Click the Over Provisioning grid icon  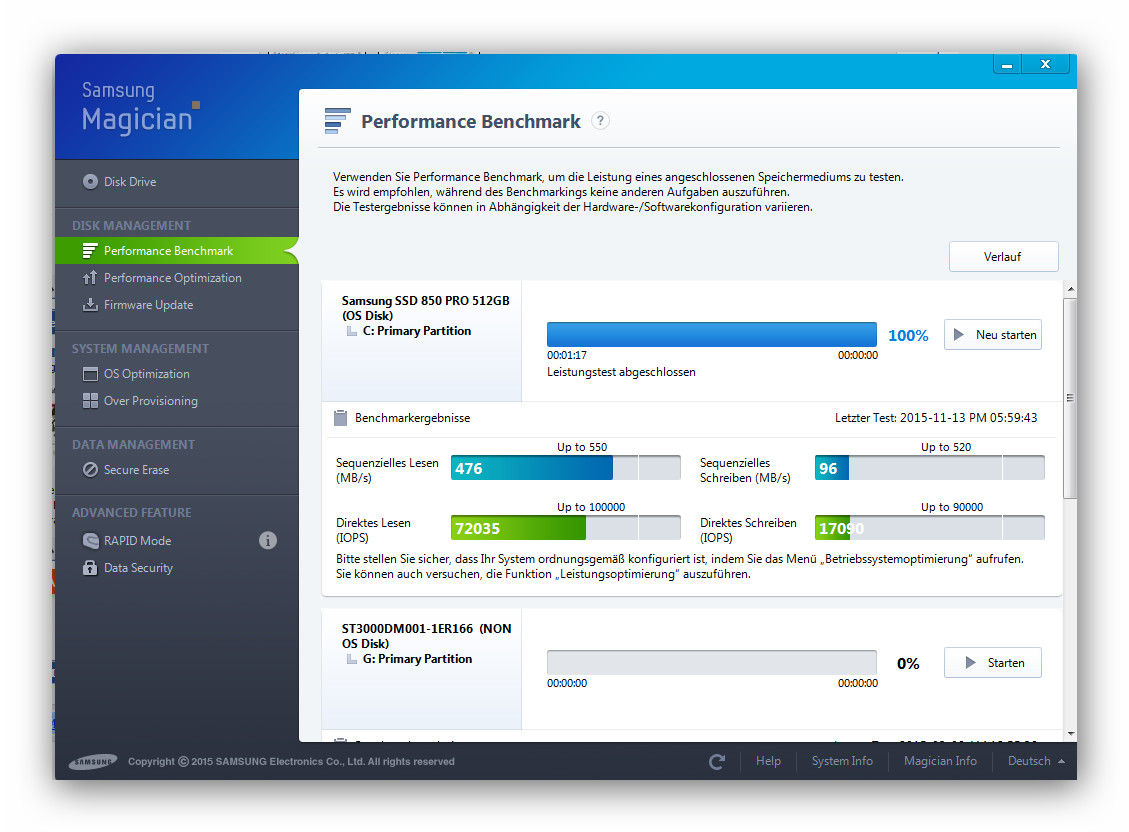[x=90, y=401]
